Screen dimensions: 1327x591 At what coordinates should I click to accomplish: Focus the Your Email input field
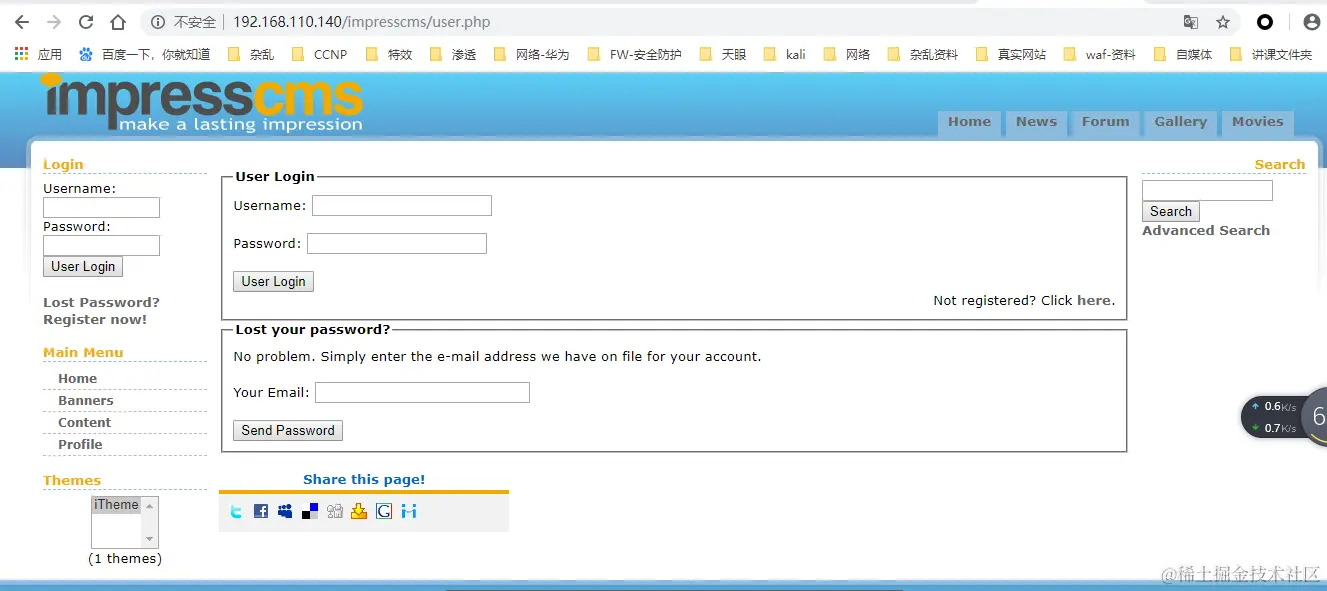click(x=422, y=392)
